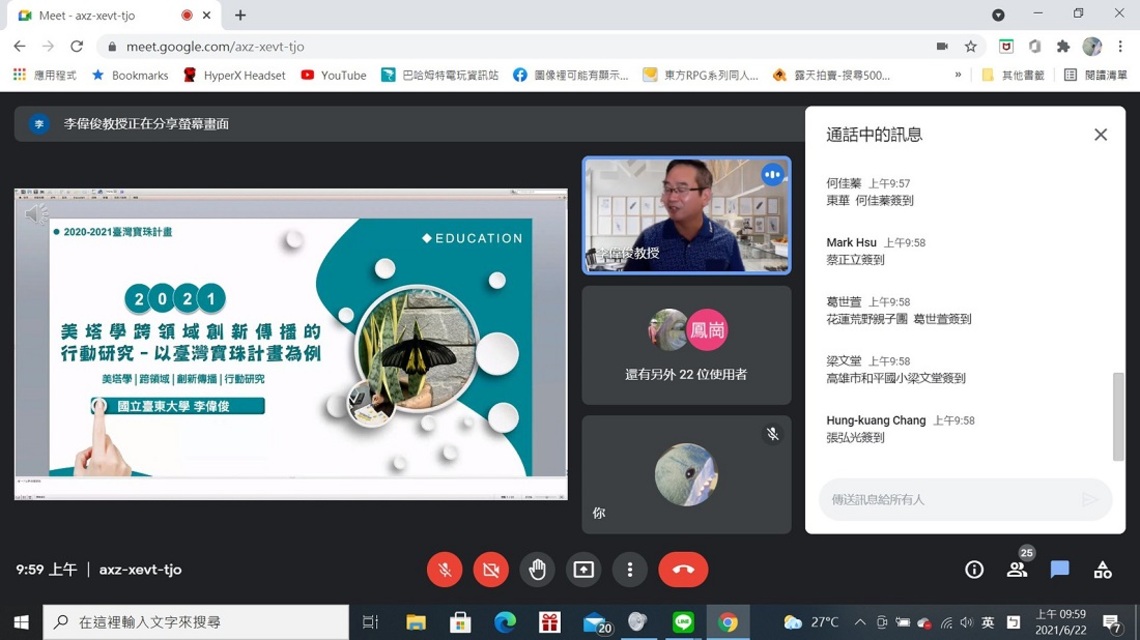Click the camera permission icon in address bar

pos(942,47)
